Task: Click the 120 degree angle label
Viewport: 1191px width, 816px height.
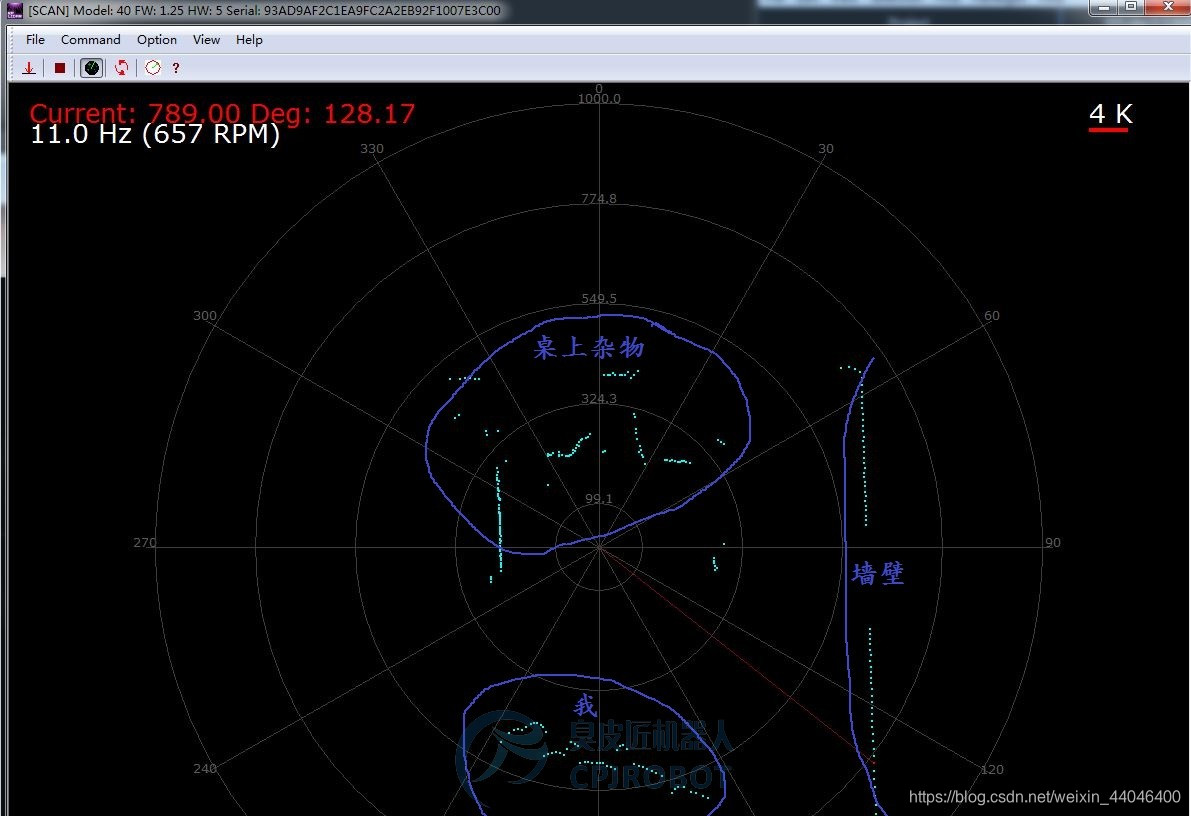Action: click(992, 770)
